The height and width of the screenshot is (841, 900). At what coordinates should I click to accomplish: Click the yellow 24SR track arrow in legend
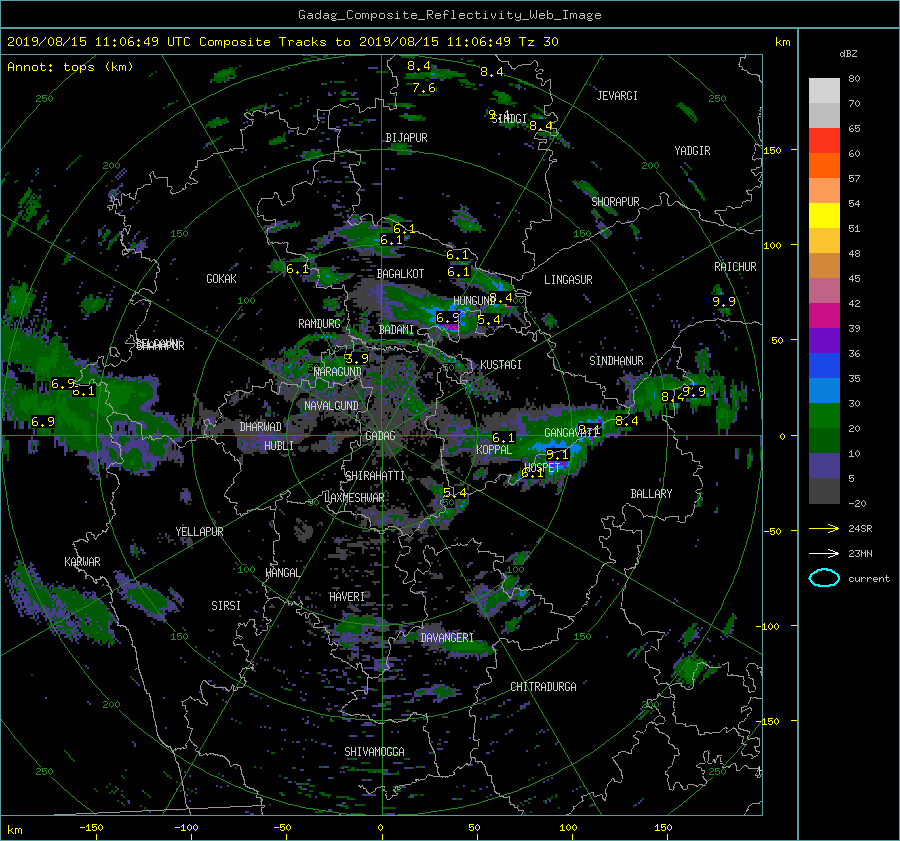click(x=824, y=529)
